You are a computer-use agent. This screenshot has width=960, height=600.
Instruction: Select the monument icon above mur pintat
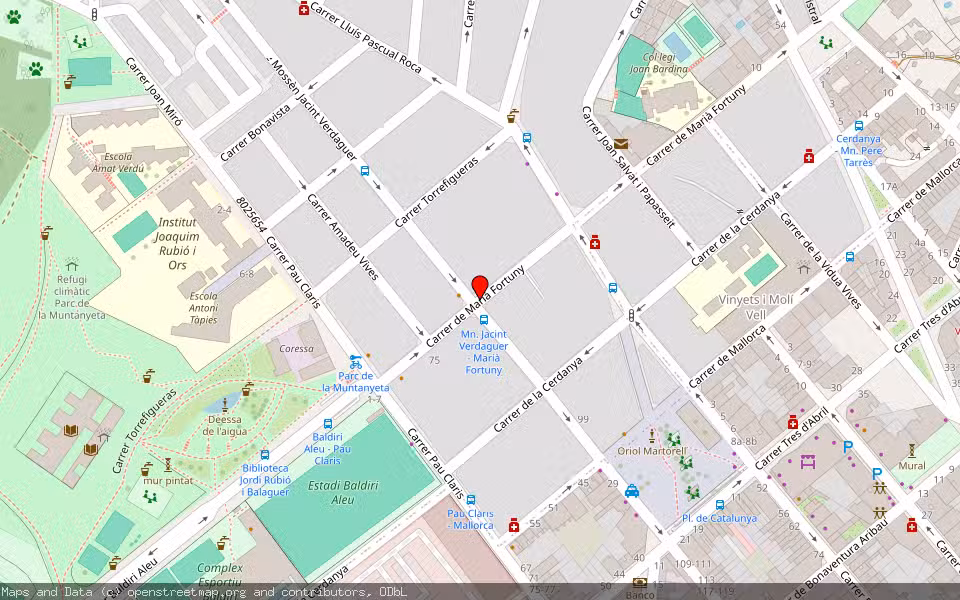(168, 465)
